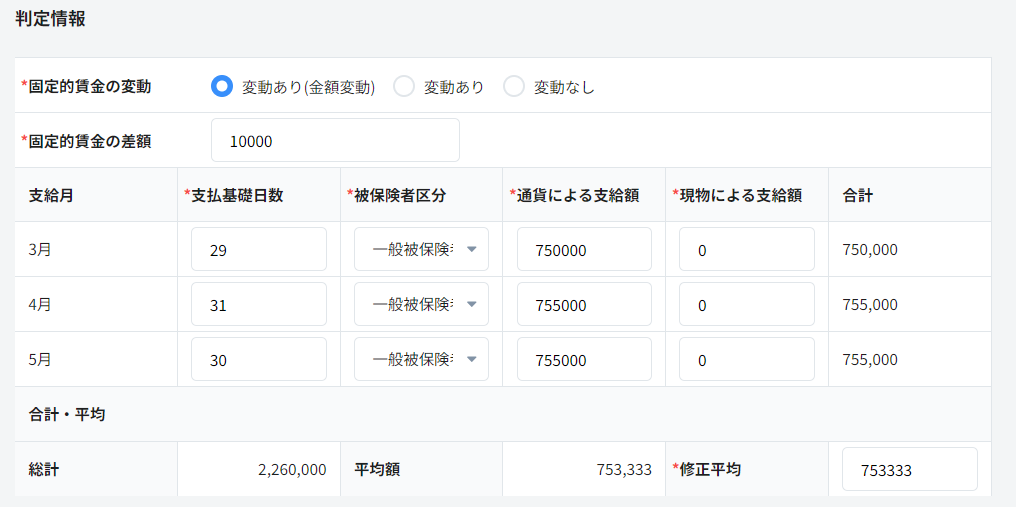The image size is (1016, 507).
Task: Edit 支払基礎日数 field for 5月
Action: pyautogui.click(x=258, y=360)
